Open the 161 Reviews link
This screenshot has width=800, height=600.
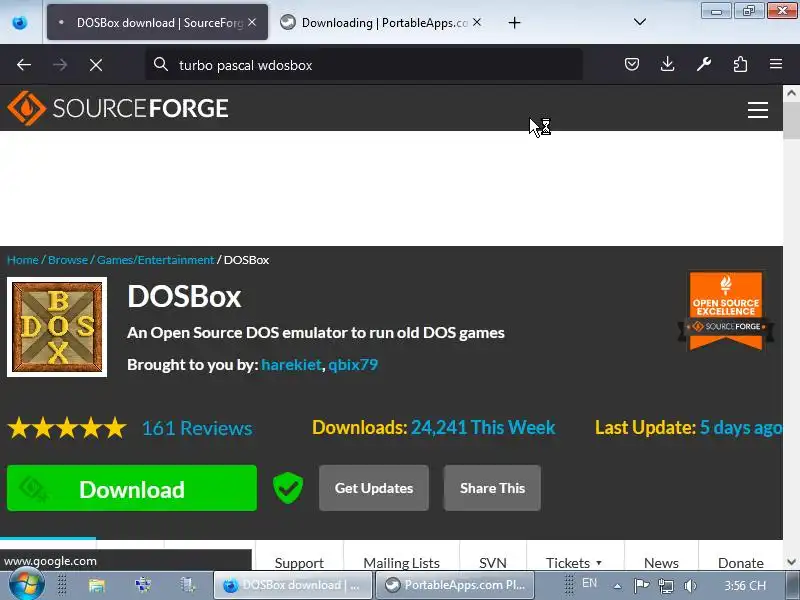(x=197, y=428)
